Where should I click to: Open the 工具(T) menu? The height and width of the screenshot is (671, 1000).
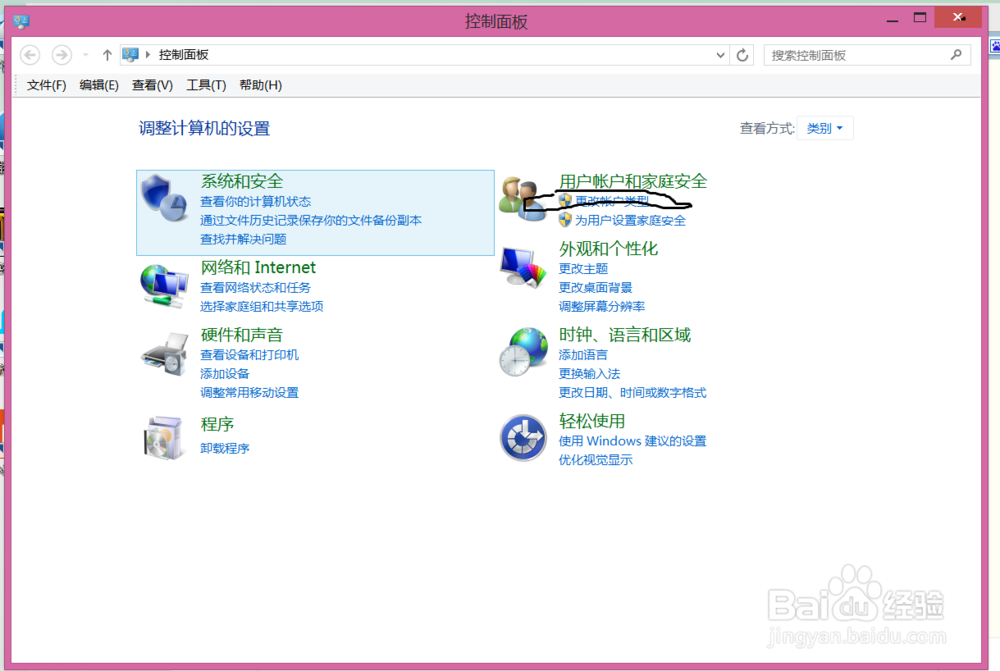[x=206, y=85]
